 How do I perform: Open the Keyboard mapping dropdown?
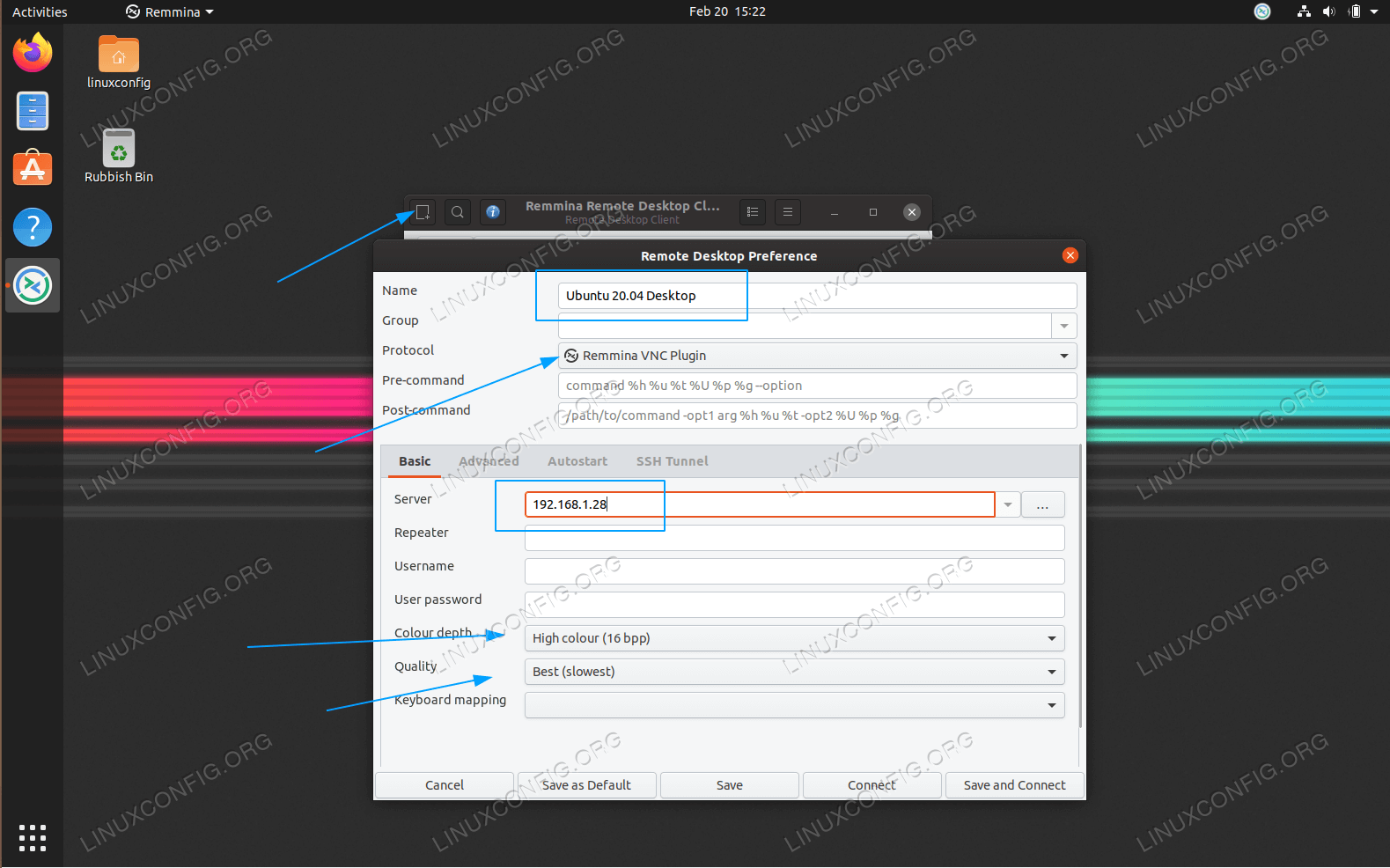pos(794,705)
